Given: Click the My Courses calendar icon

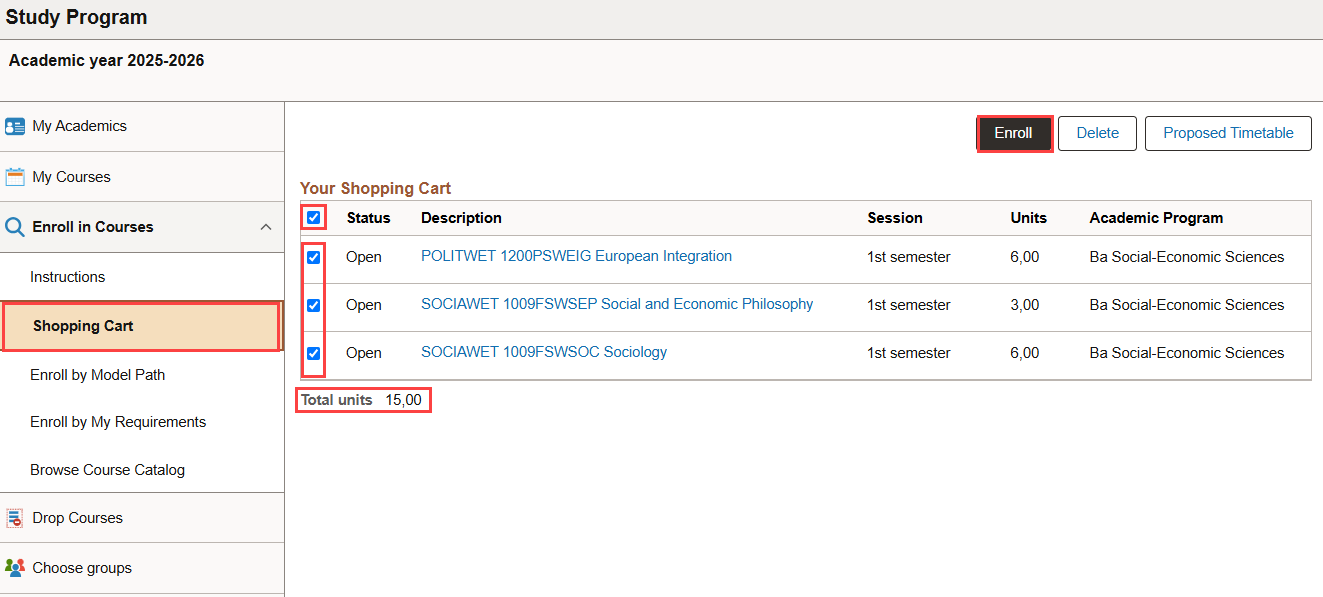Looking at the screenshot, I should (x=15, y=177).
